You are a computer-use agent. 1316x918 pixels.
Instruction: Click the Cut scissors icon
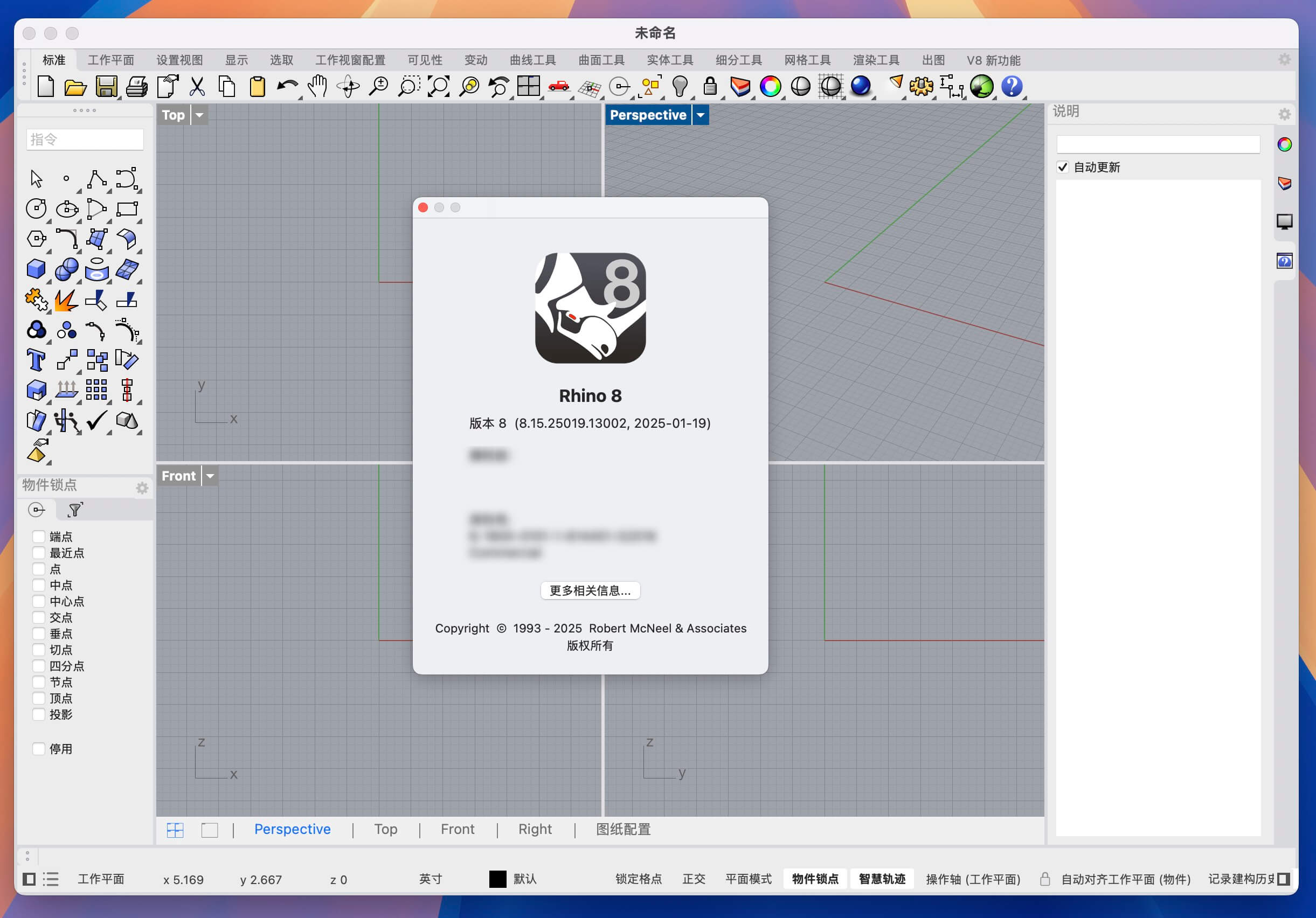pos(197,87)
